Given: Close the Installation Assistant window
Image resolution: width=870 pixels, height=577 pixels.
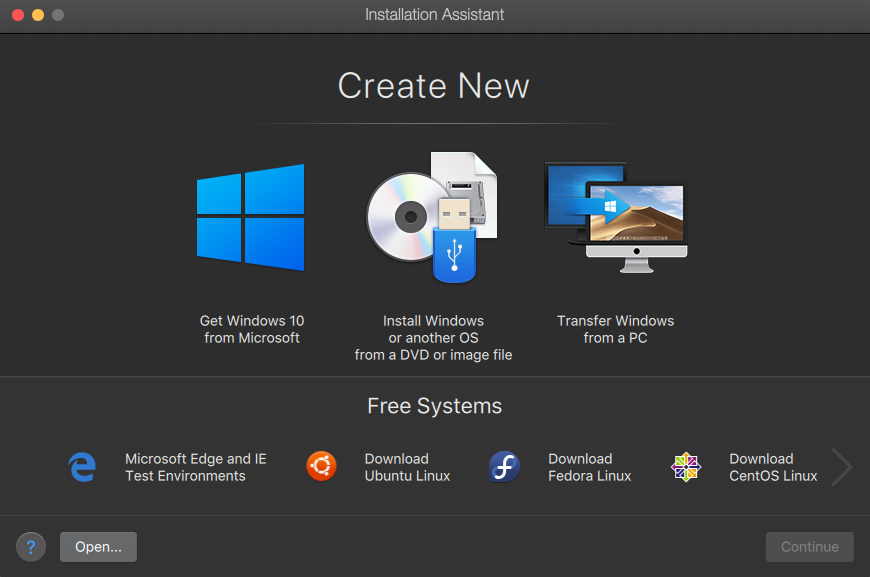Looking at the screenshot, I should click(18, 15).
